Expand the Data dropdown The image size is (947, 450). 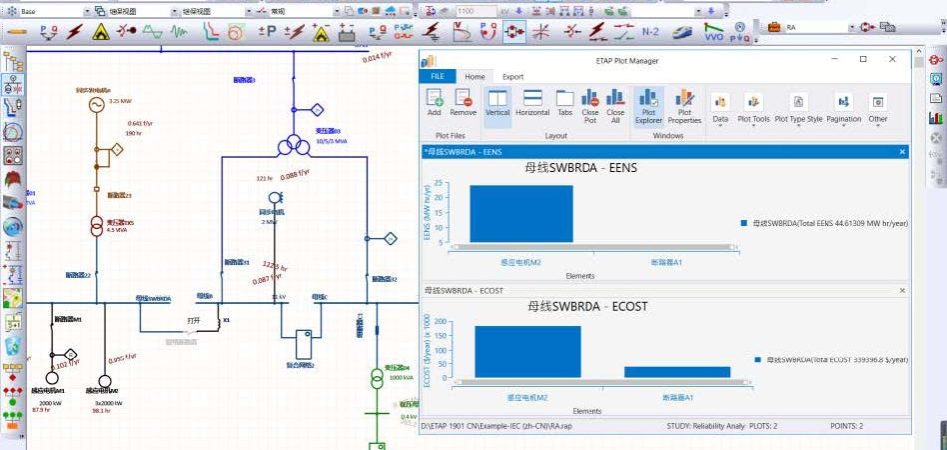(720, 107)
